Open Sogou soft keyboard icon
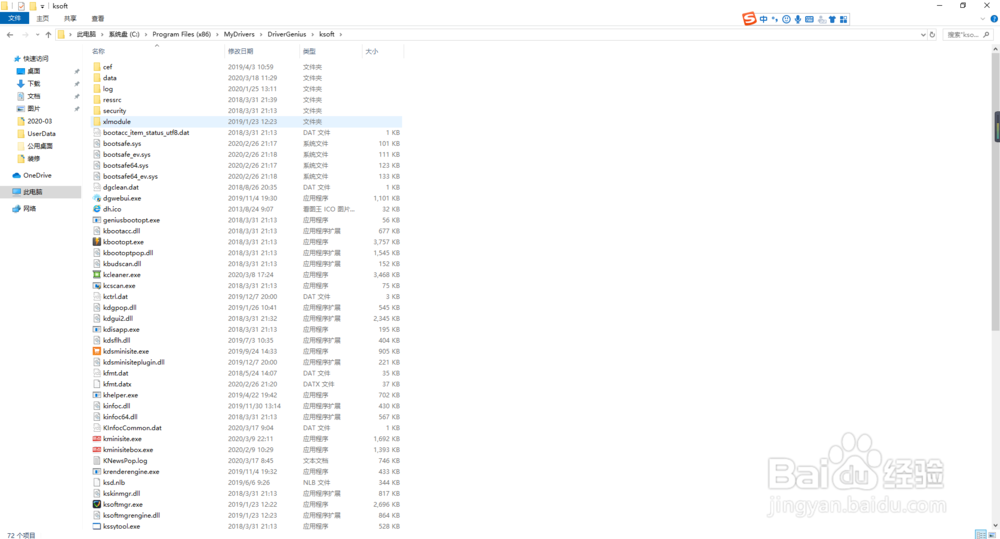Image resolution: width=1000 pixels, height=539 pixels. [809, 19]
